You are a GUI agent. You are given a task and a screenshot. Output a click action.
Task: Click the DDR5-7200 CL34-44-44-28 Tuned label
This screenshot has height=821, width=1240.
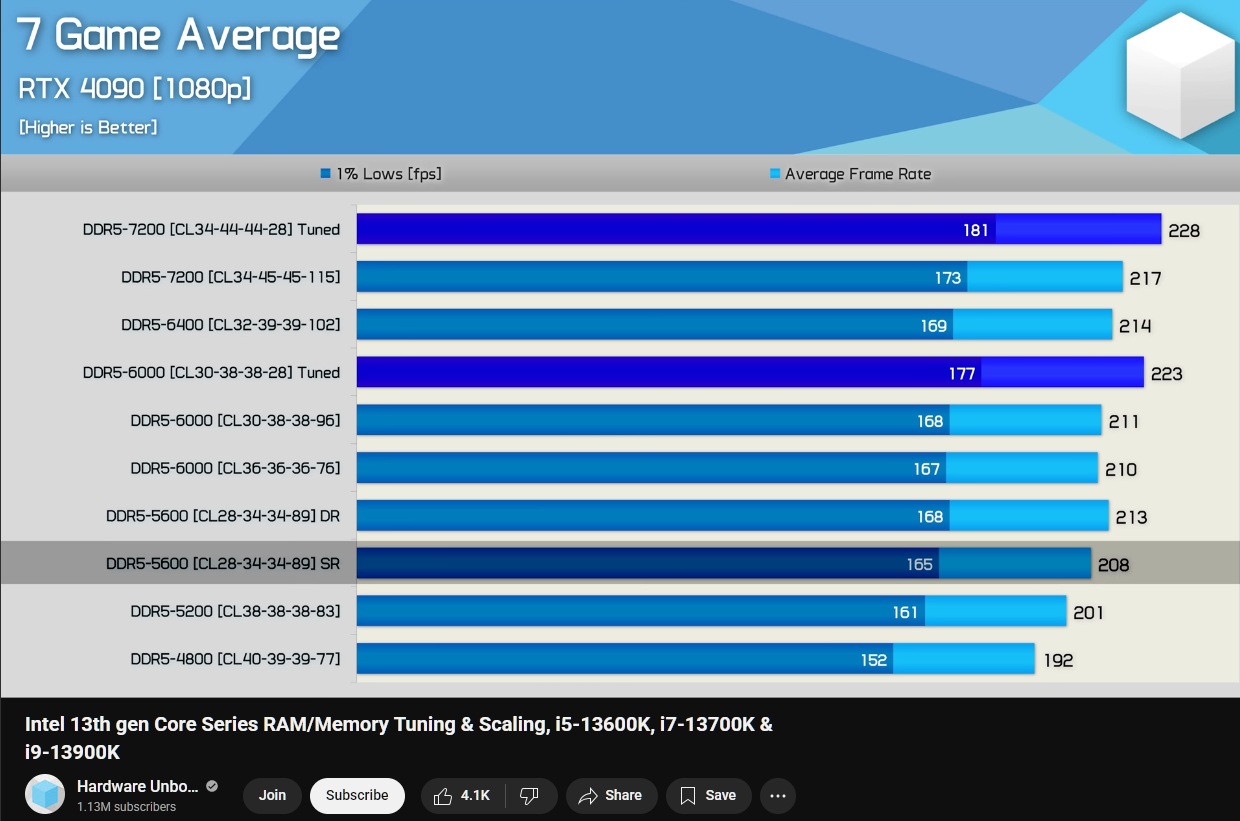tap(211, 229)
